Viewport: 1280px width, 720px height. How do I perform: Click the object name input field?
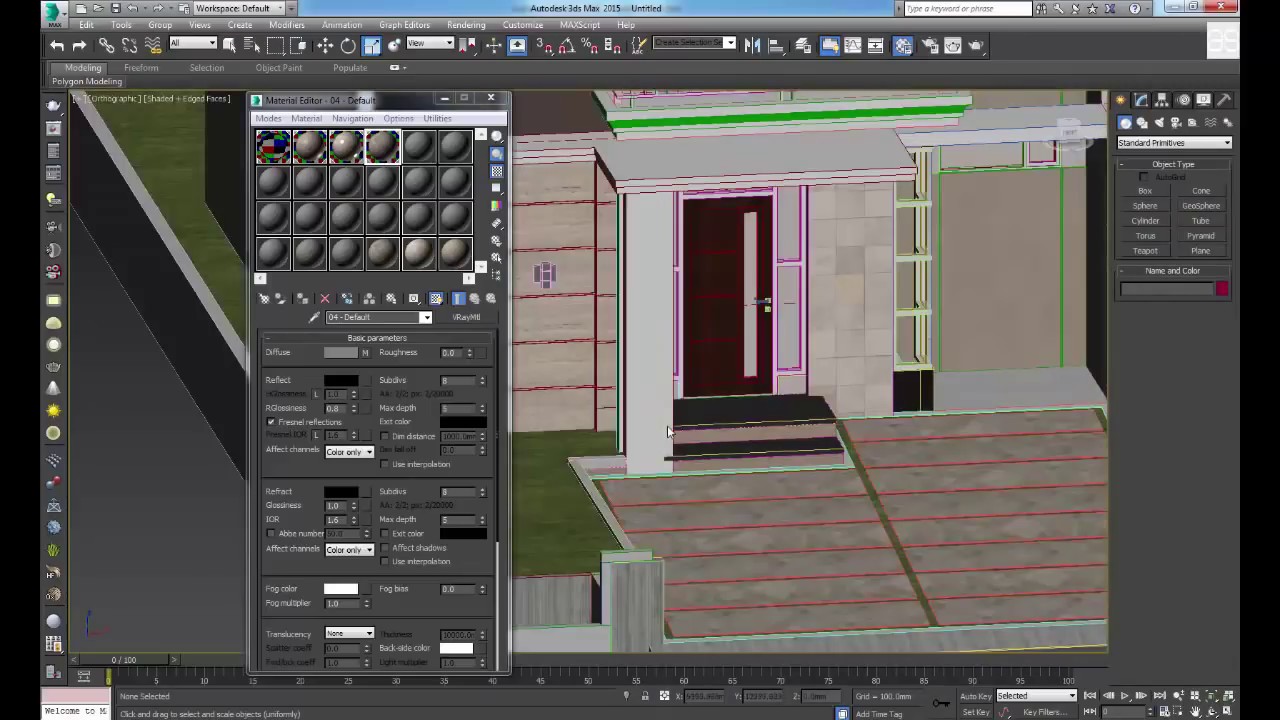[1166, 289]
